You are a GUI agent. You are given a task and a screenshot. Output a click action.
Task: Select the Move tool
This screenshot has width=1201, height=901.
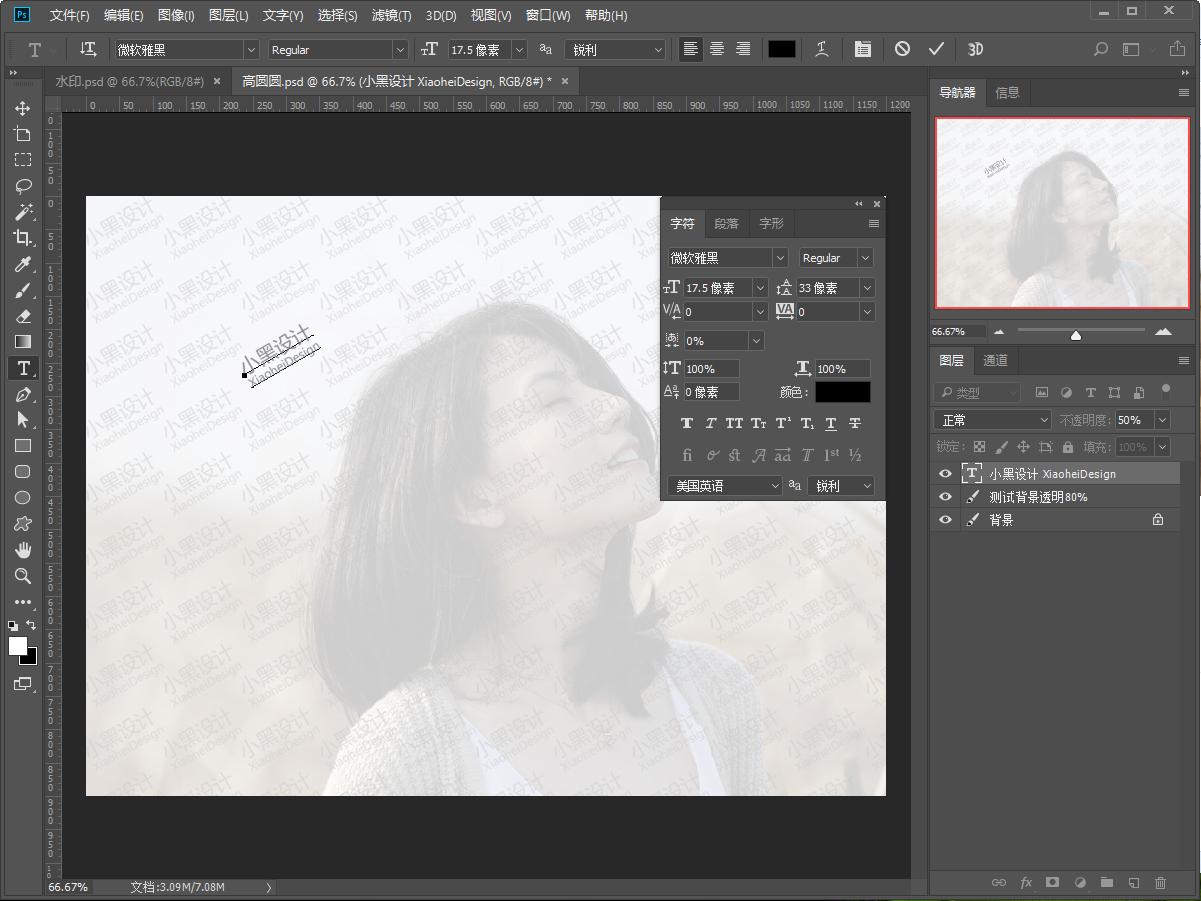[x=22, y=108]
